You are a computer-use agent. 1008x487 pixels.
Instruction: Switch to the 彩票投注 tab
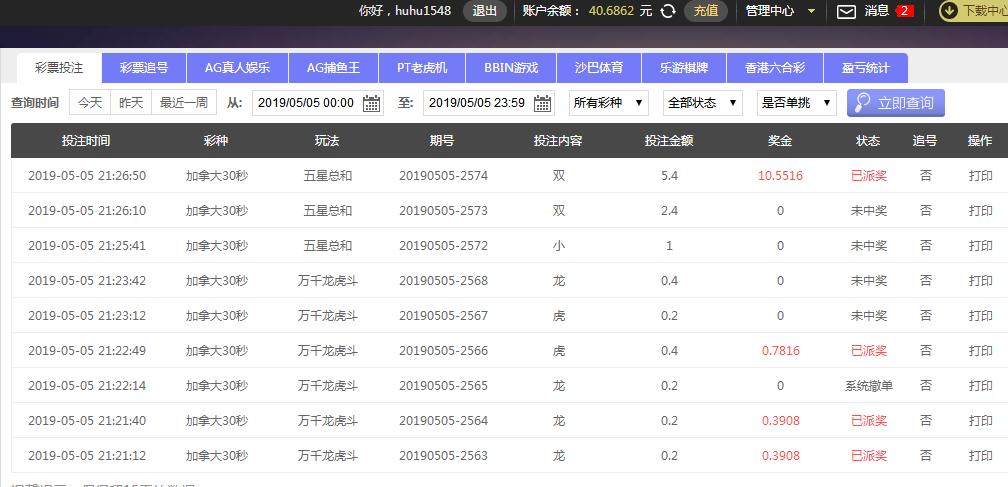[x=59, y=68]
